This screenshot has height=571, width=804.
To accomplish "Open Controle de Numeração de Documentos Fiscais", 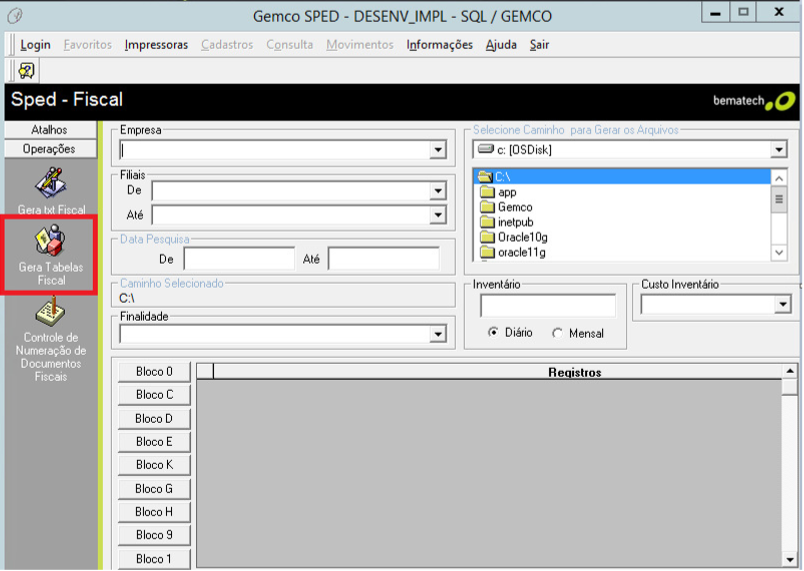I will pos(50,312).
